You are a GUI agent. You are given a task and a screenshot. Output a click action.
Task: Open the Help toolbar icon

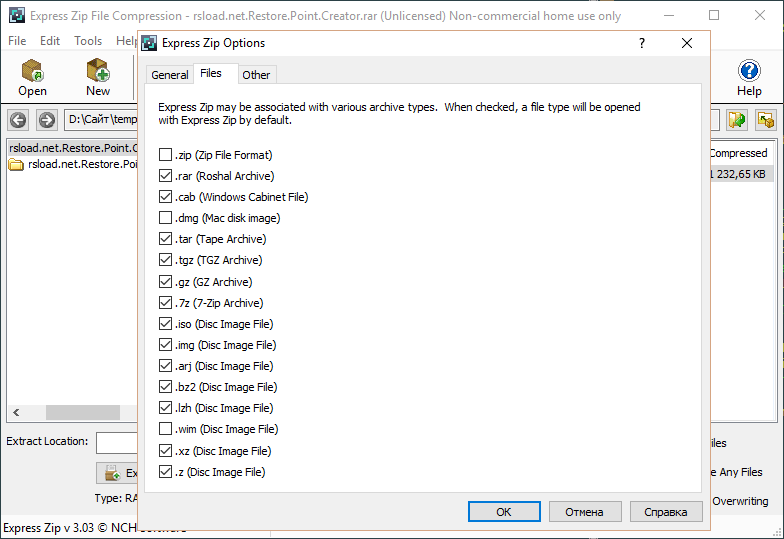(x=749, y=72)
